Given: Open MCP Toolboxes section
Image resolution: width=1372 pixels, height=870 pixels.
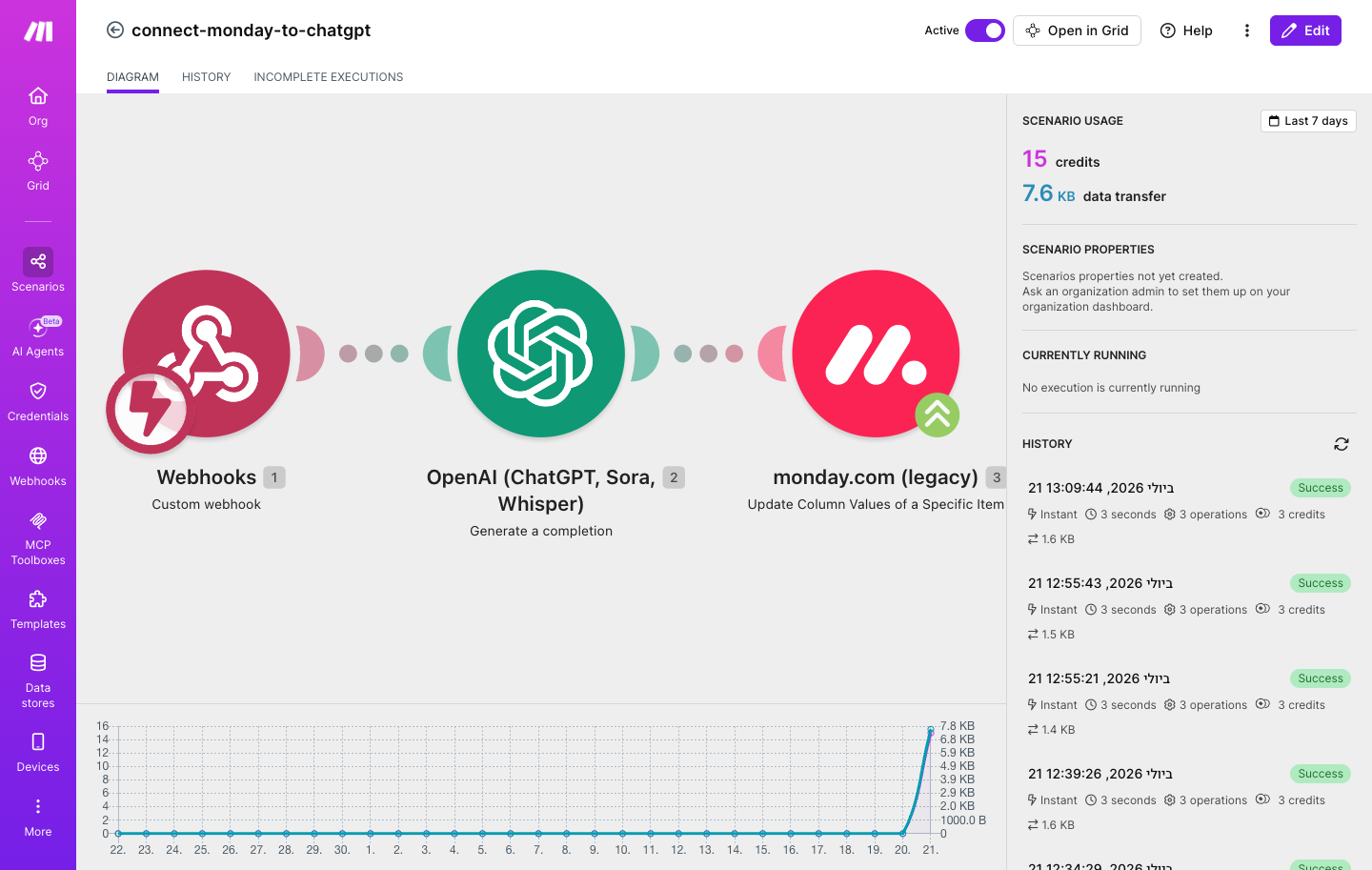Looking at the screenshot, I should [x=38, y=537].
